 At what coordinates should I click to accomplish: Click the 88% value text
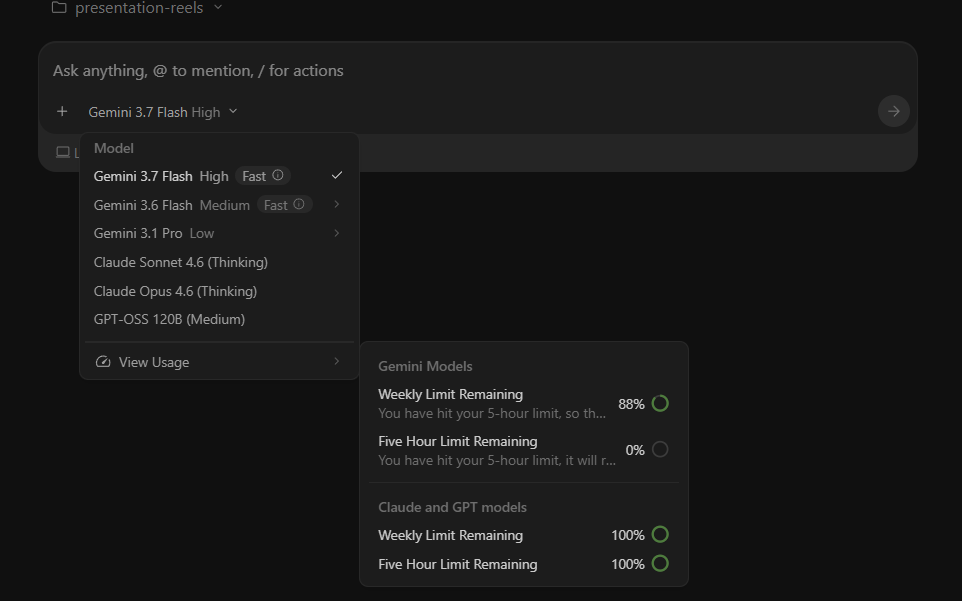631,404
